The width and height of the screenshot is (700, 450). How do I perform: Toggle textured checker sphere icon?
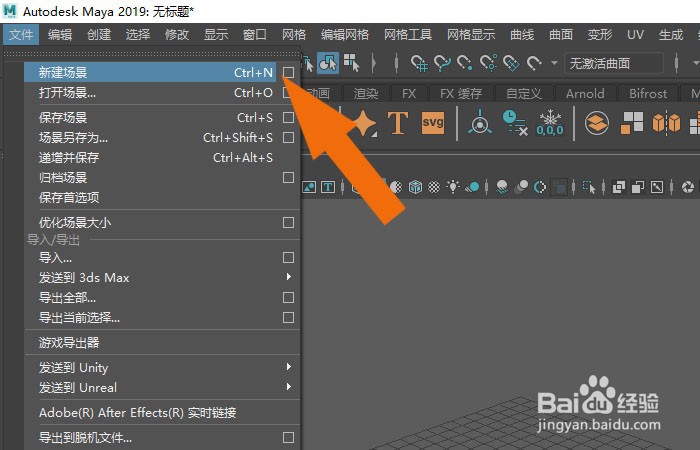pyautogui.click(x=434, y=187)
